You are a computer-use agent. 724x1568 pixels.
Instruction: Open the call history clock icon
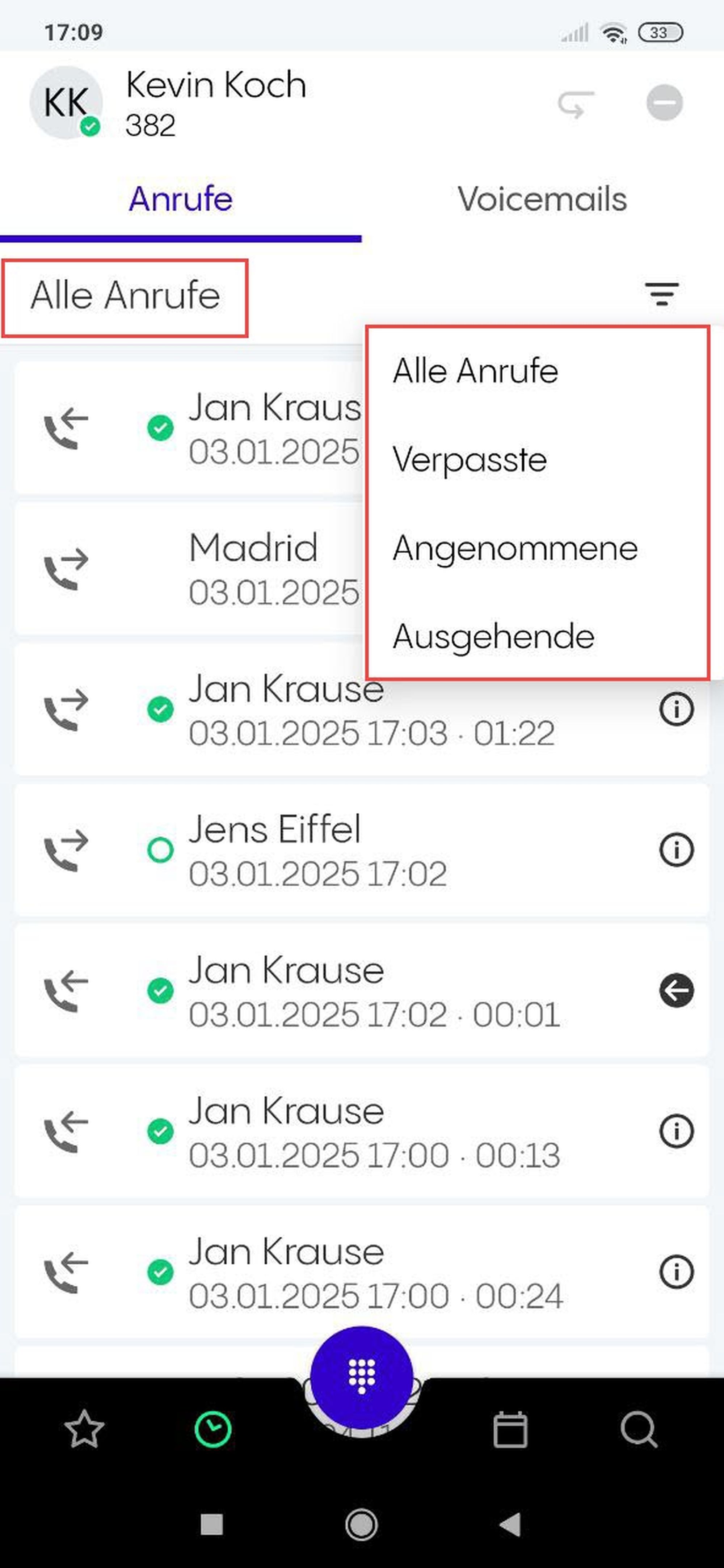212,1429
